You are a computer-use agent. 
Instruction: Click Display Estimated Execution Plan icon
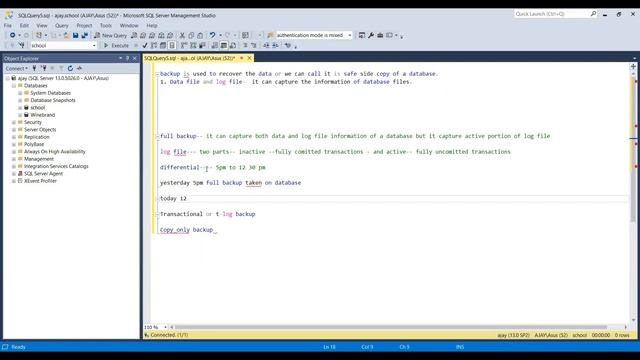(x=154, y=45)
